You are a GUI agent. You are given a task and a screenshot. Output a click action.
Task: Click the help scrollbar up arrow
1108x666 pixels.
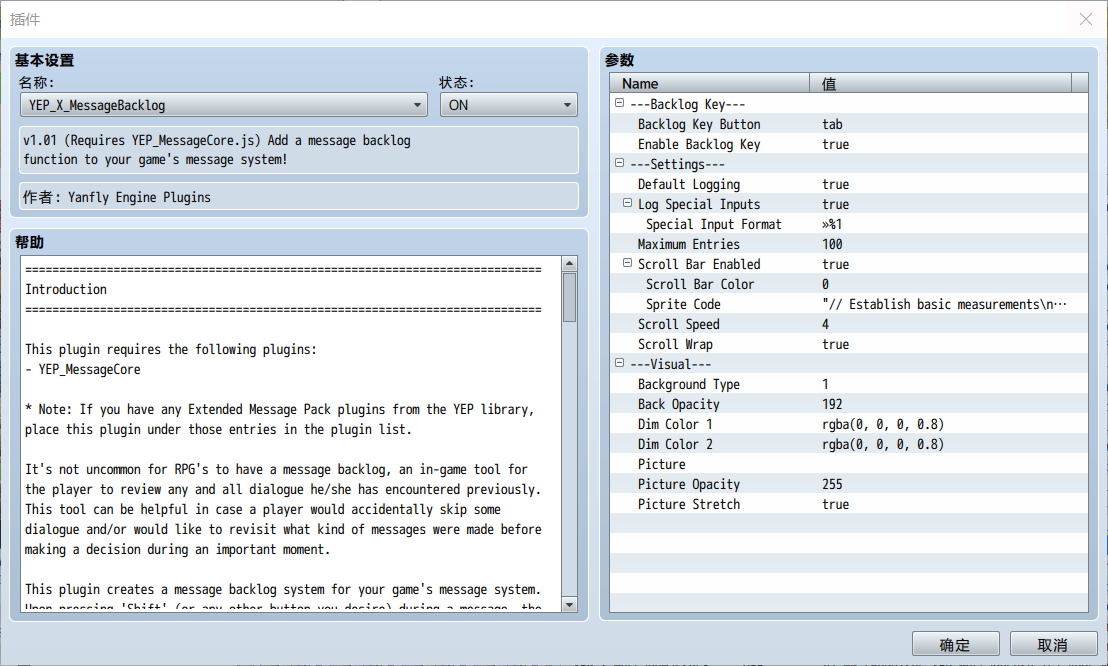(x=570, y=264)
